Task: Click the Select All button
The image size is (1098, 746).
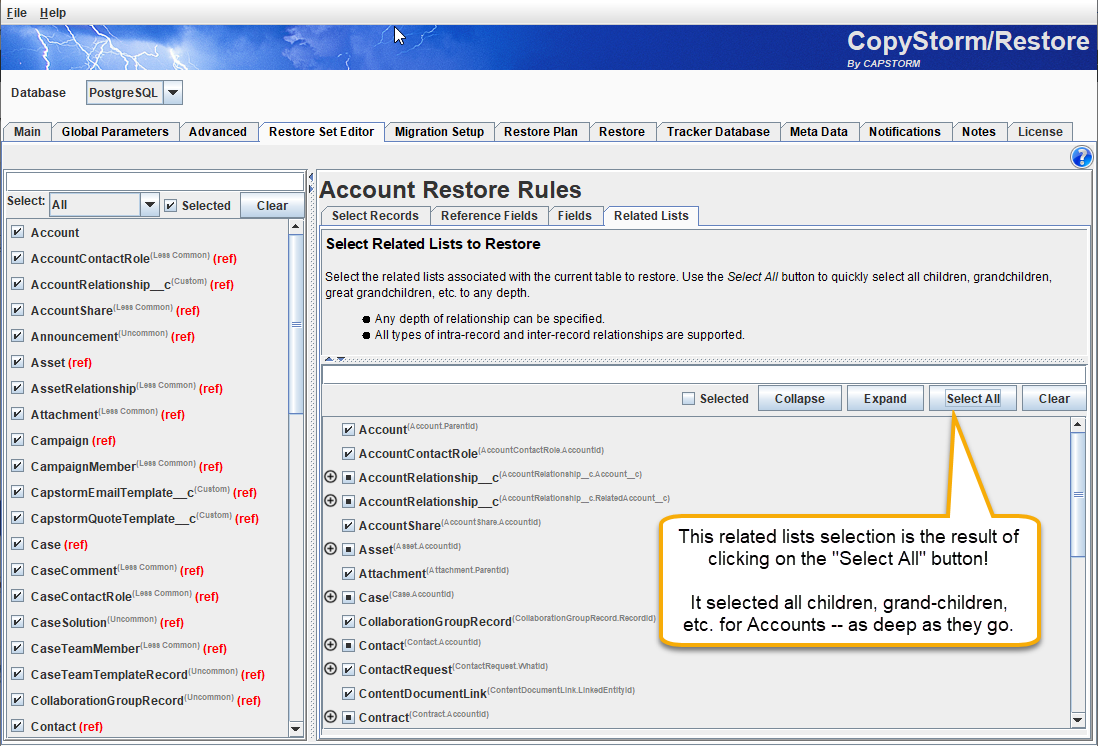Action: coord(973,399)
